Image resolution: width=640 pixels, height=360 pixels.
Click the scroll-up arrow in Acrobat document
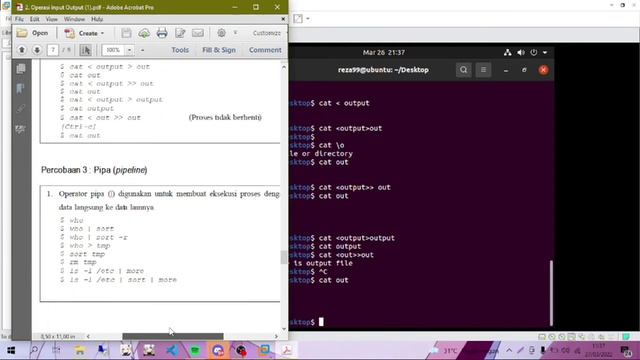coord(284,67)
